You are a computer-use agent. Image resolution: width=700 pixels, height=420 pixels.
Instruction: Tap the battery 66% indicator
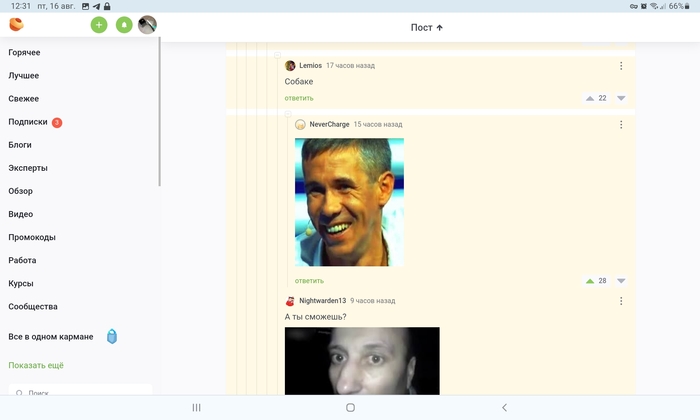[x=679, y=6]
